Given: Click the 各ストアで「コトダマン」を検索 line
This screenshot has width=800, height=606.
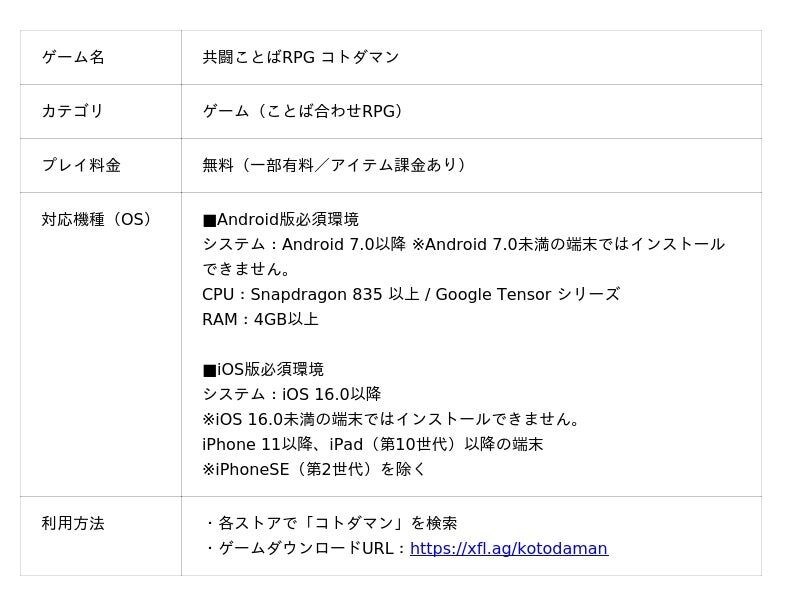Looking at the screenshot, I should (331, 523).
